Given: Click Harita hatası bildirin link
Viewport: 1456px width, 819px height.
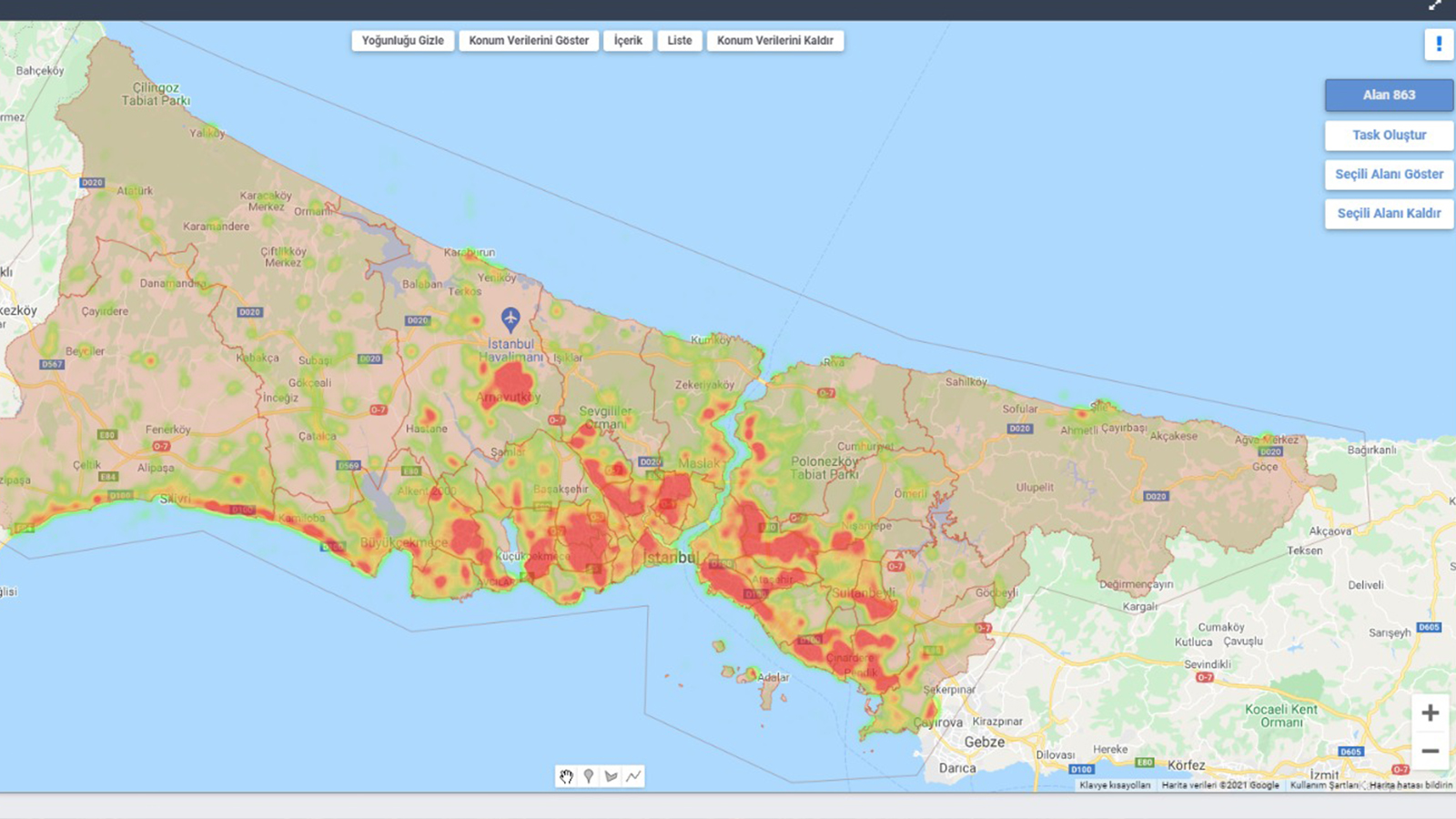Looking at the screenshot, I should point(1410,784).
